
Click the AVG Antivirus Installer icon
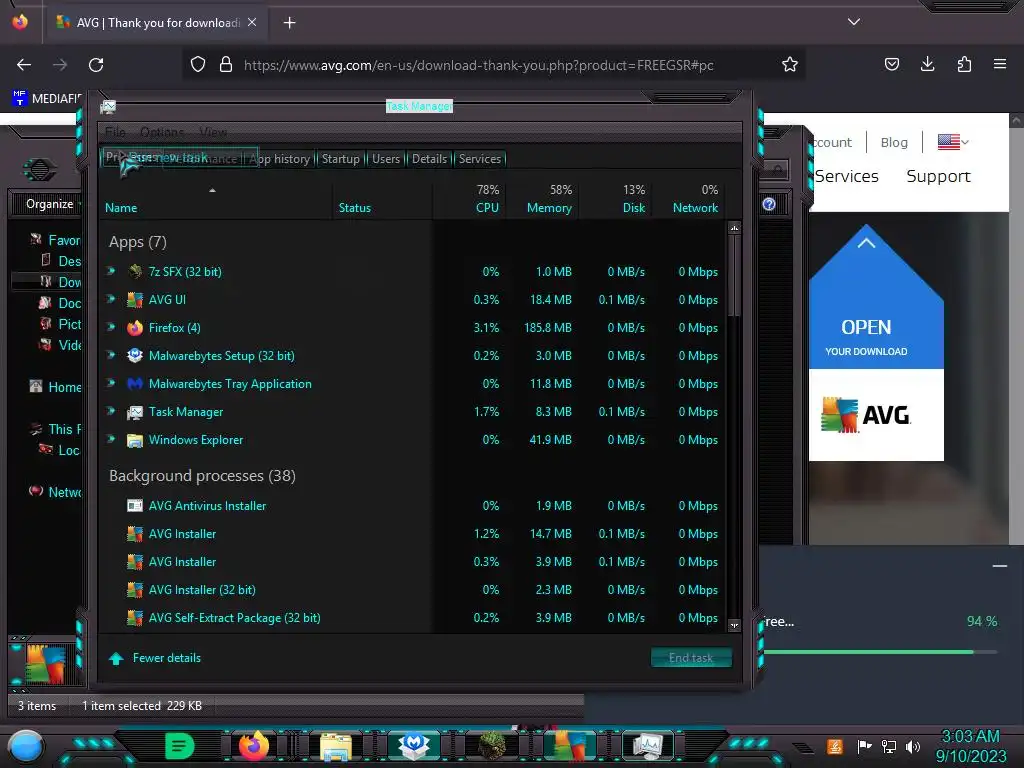[x=135, y=505]
